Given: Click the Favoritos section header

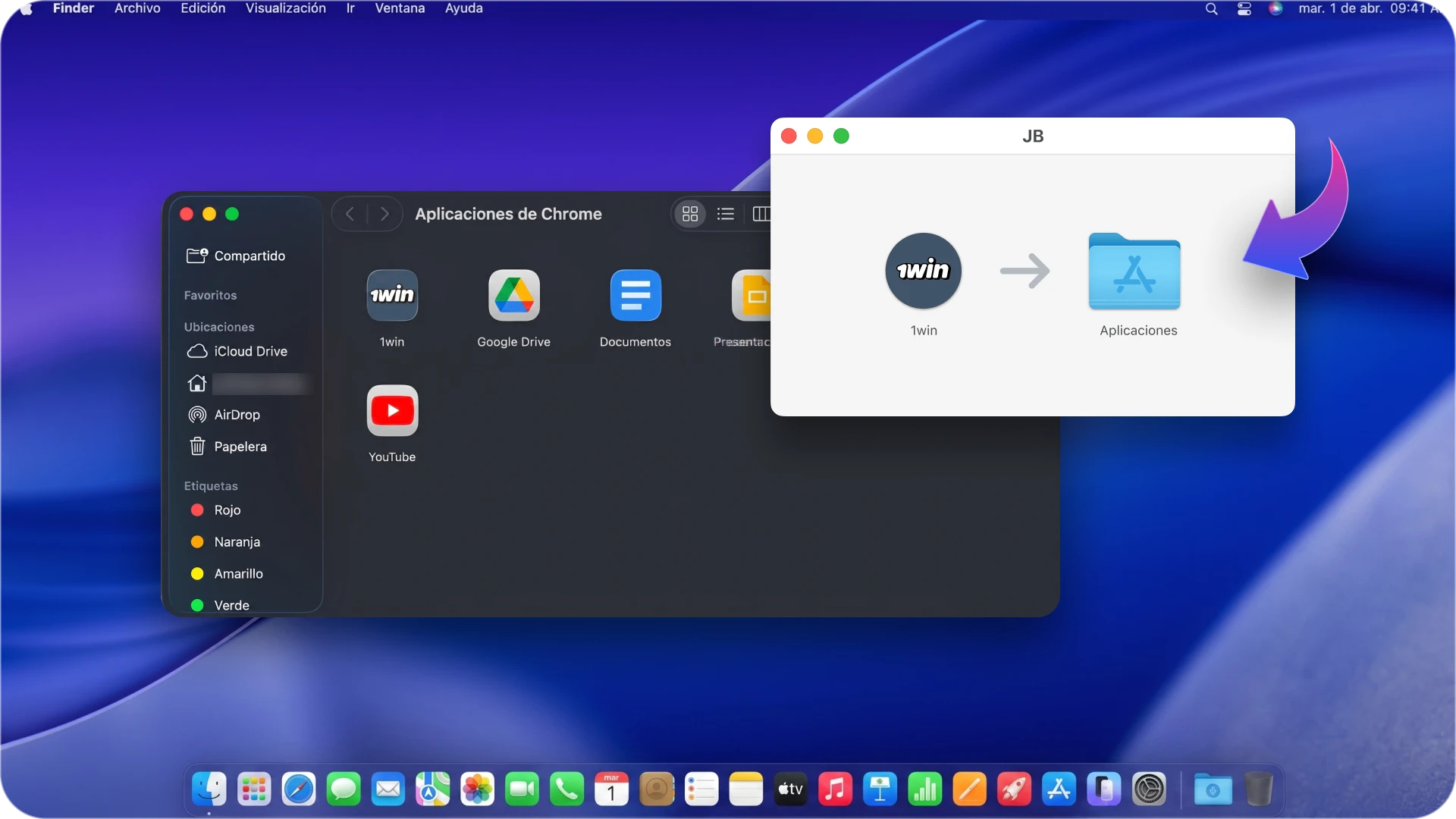Looking at the screenshot, I should click(210, 296).
